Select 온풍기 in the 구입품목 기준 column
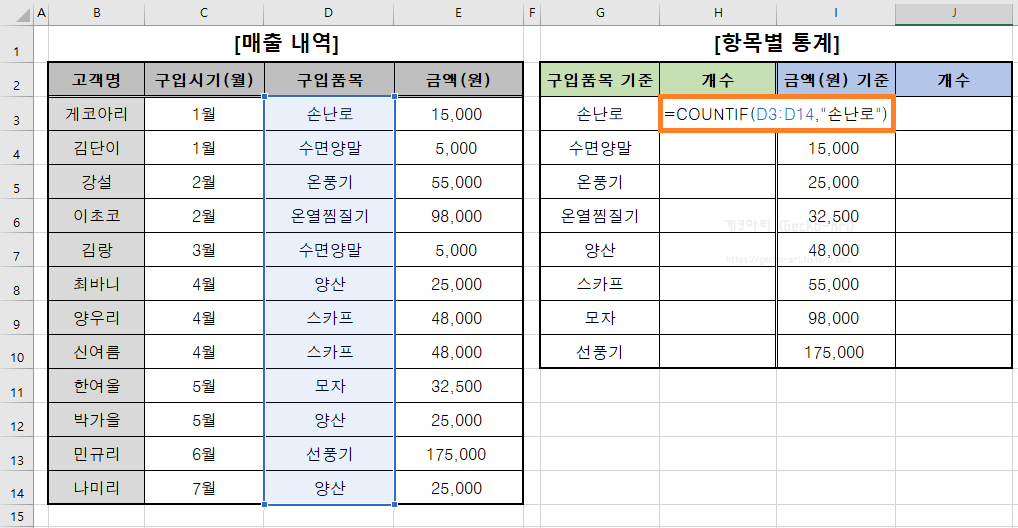Image resolution: width=1018 pixels, height=528 pixels. (600, 182)
